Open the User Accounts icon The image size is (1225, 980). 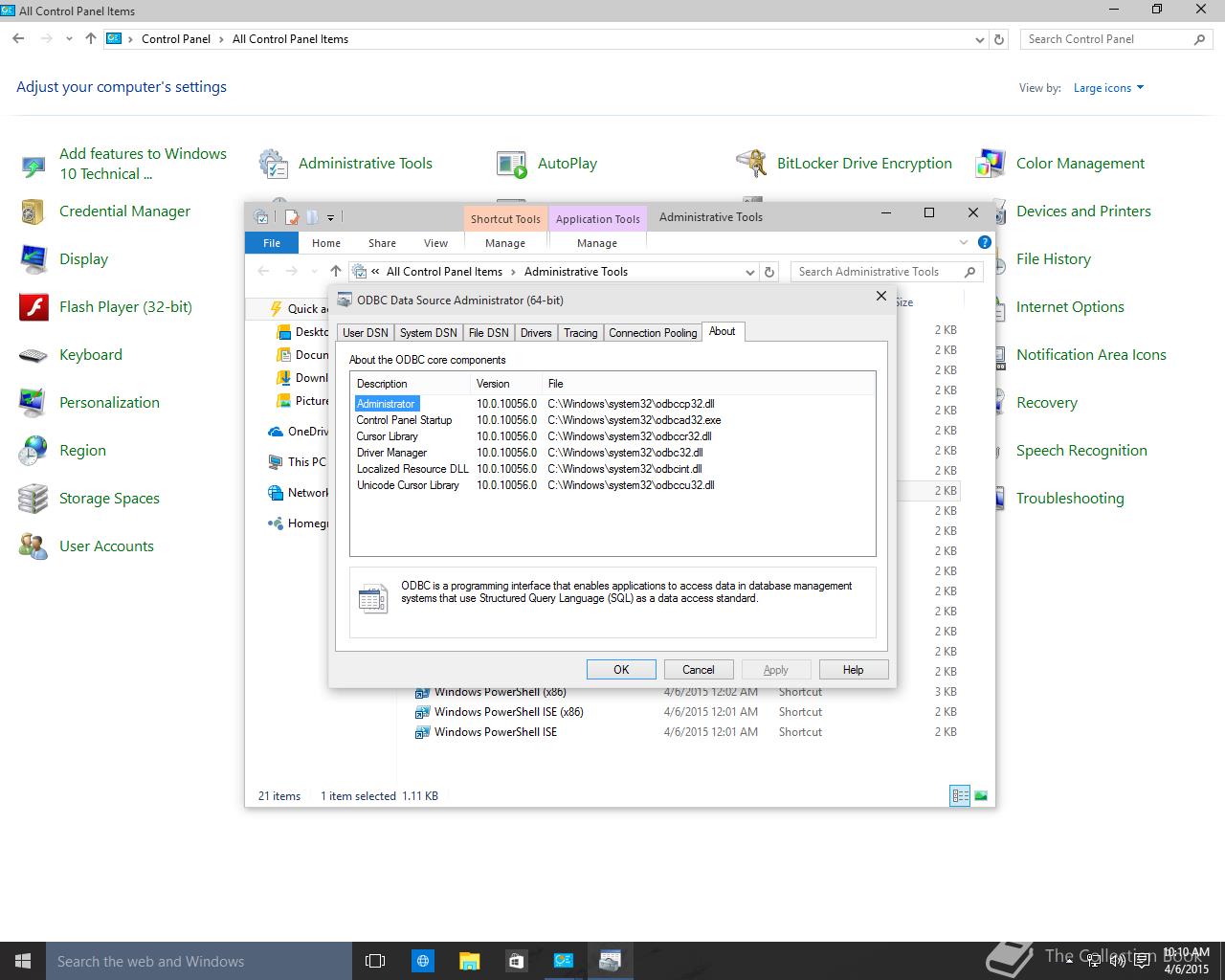click(86, 546)
